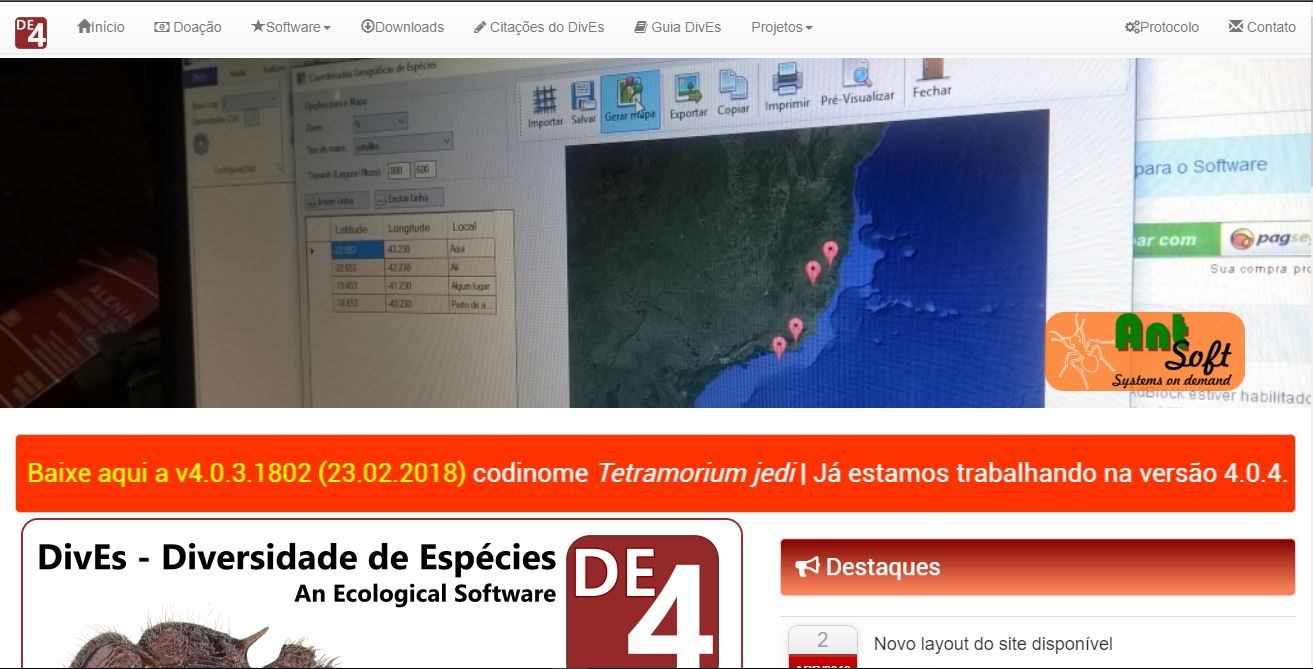Image resolution: width=1313 pixels, height=669 pixels.
Task: Open the Guia DivEs page
Action: pos(678,27)
